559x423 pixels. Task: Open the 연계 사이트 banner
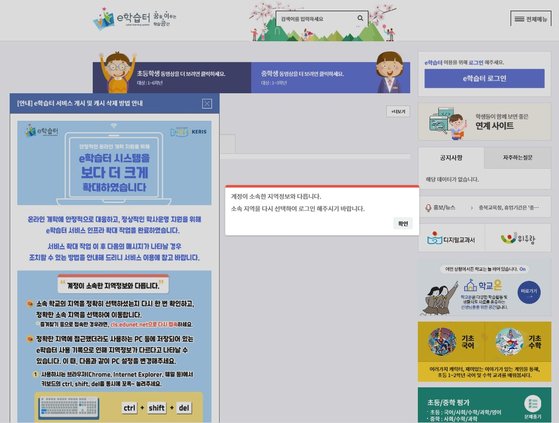[484, 122]
